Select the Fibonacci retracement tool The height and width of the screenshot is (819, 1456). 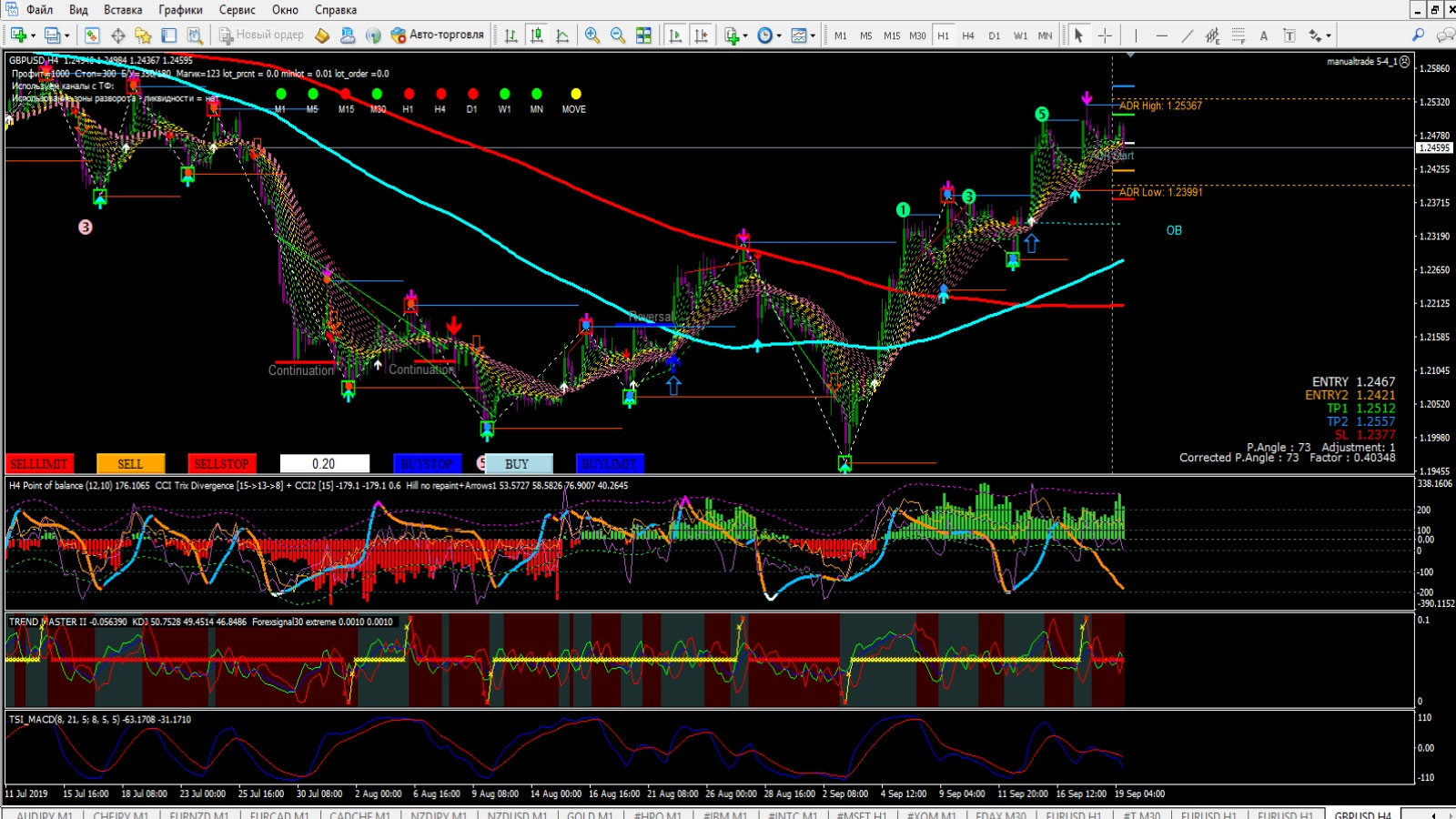click(1238, 35)
